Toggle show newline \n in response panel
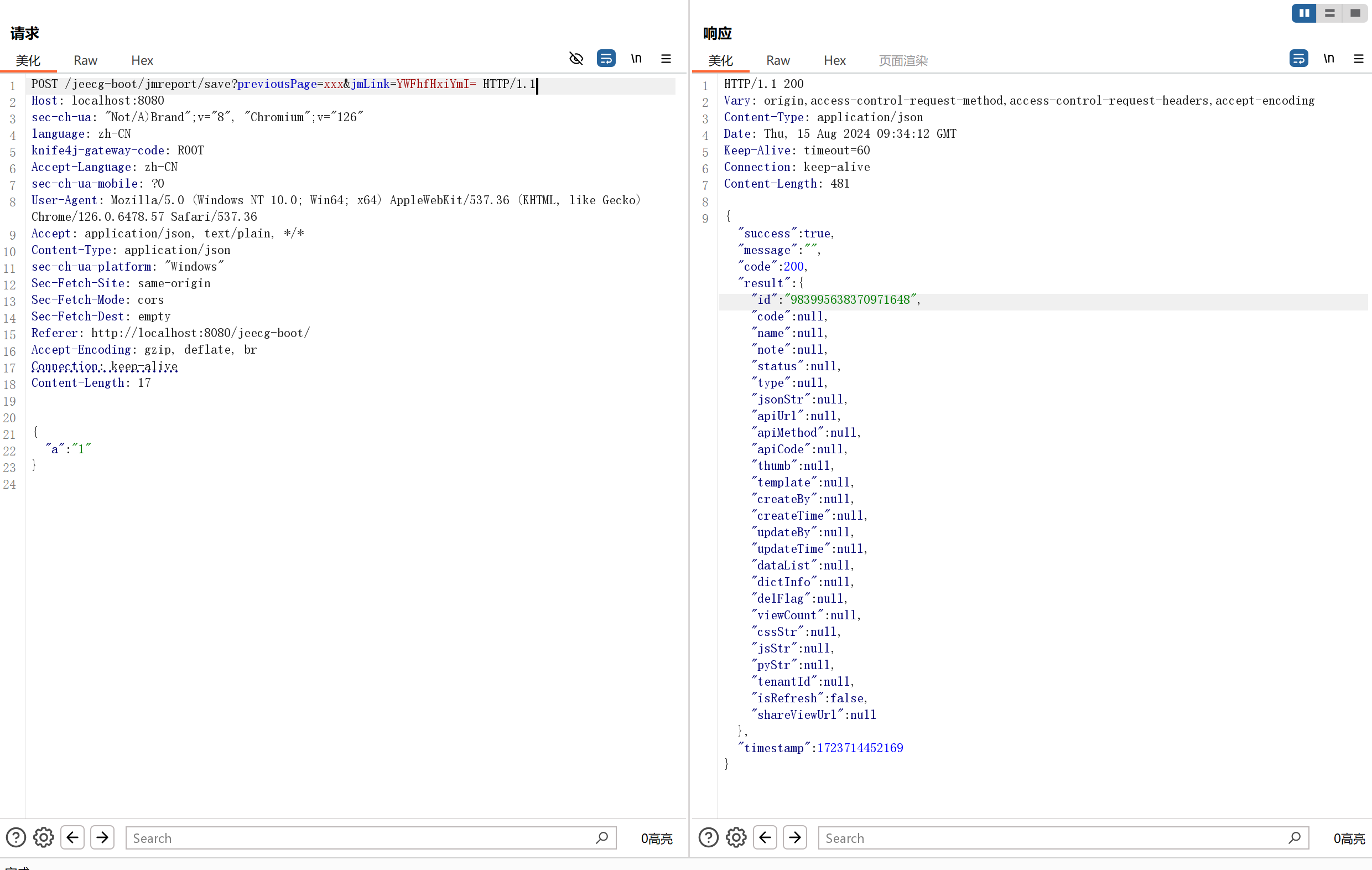The image size is (1372, 870). (x=1329, y=59)
